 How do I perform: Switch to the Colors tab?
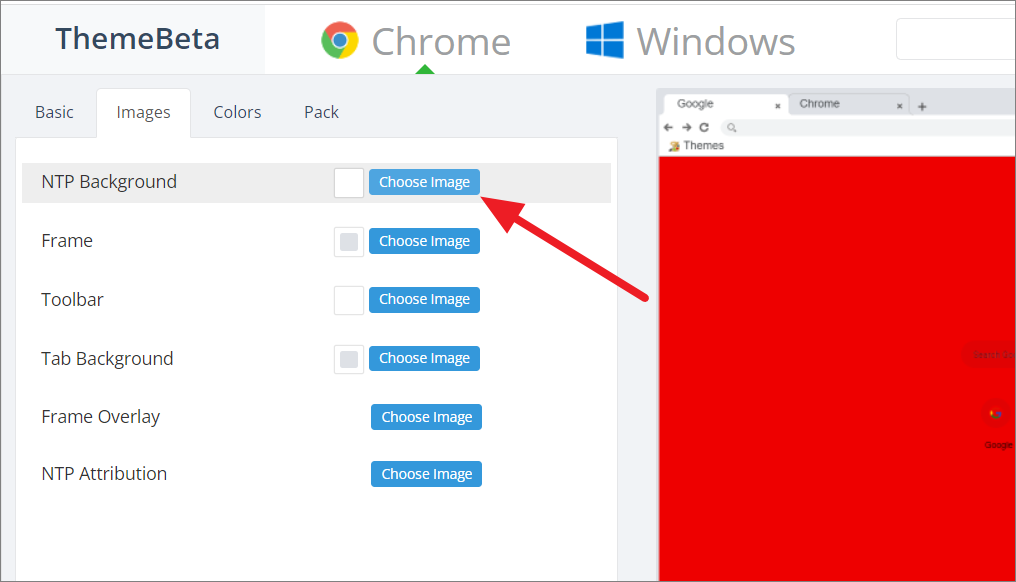[237, 113]
